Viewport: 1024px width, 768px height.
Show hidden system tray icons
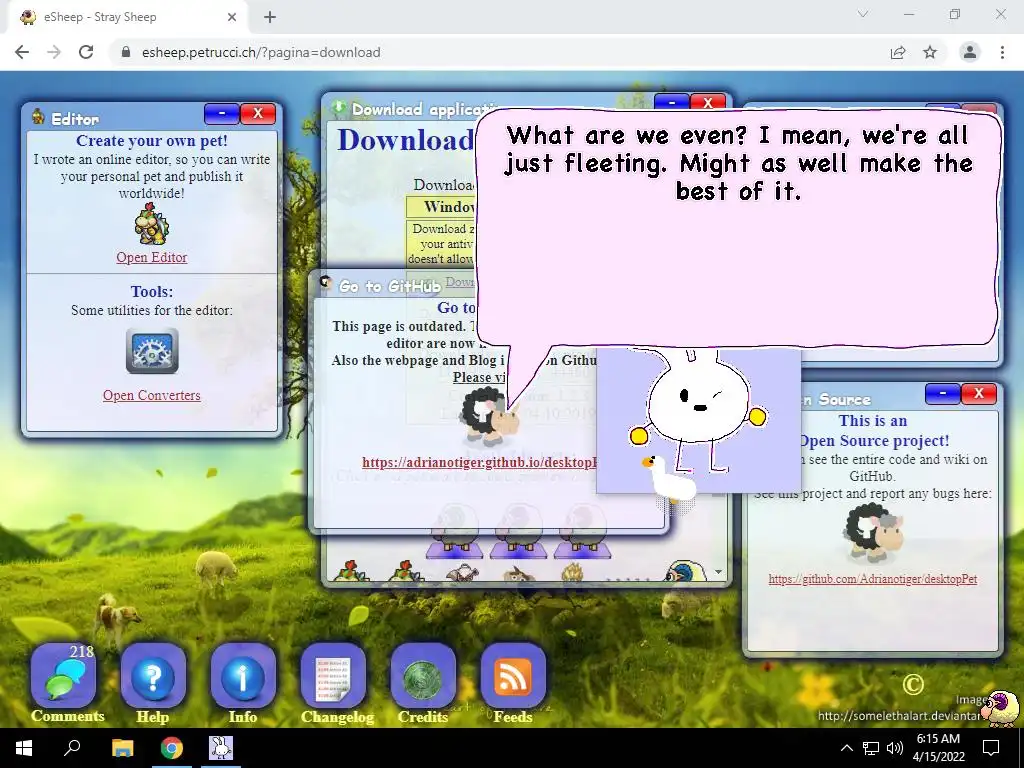click(846, 748)
